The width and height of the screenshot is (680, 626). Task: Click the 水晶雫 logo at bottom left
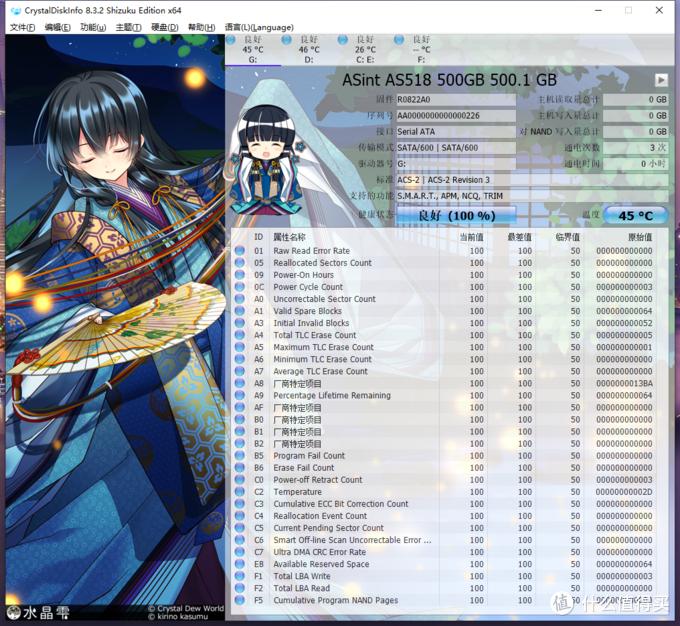pos(38,613)
